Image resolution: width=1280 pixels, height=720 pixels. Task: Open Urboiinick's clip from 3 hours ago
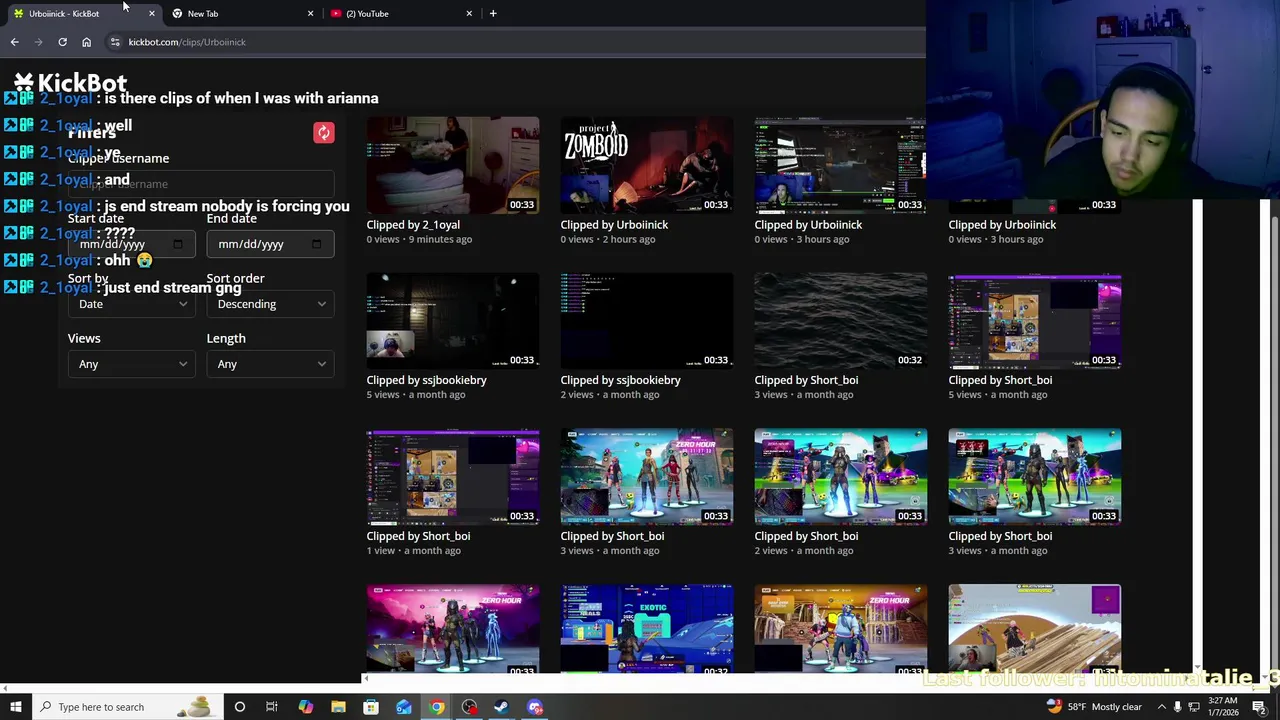[x=841, y=165]
